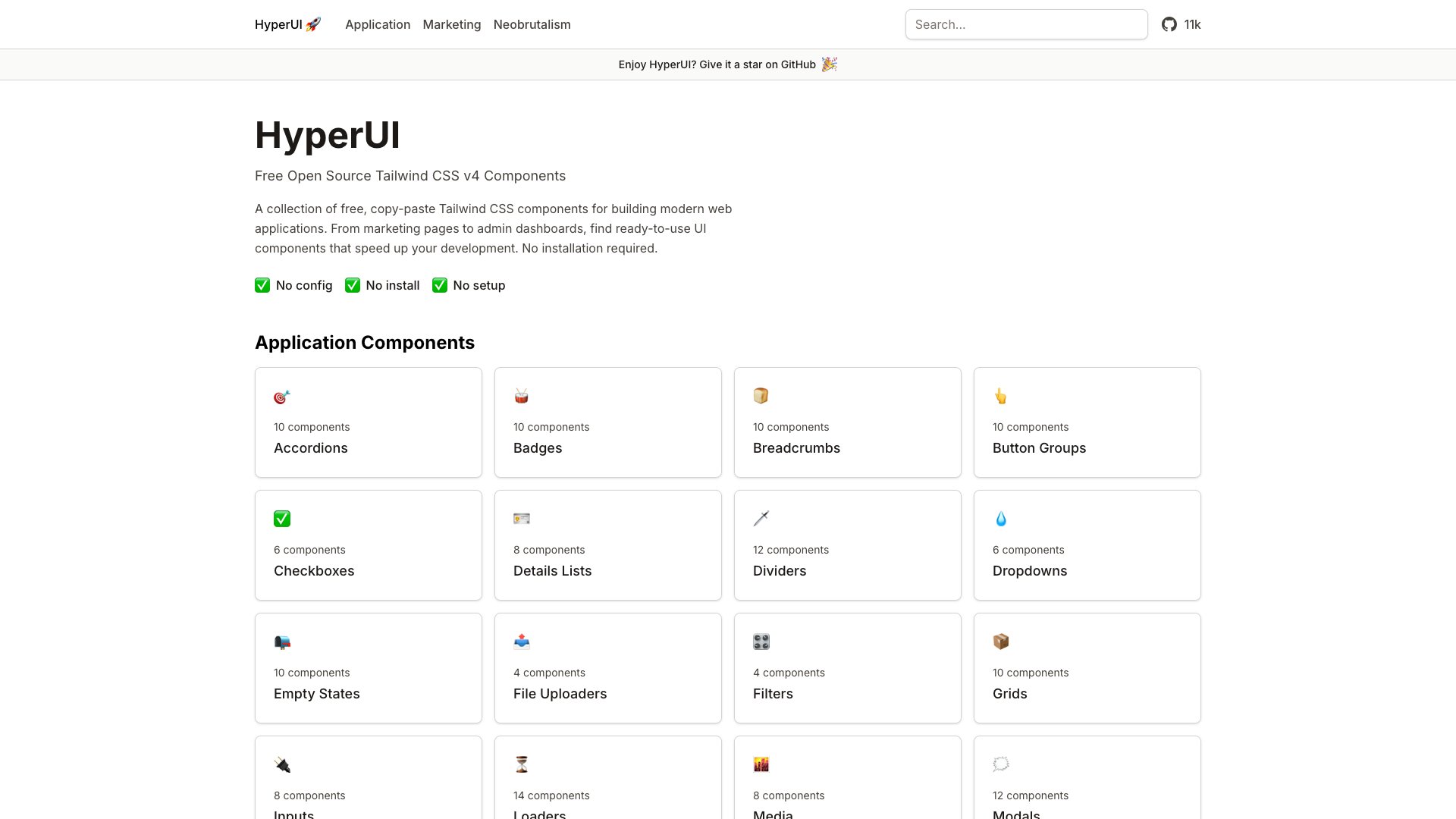Click the Search input field
This screenshot has height=819, width=1456.
tap(1026, 24)
